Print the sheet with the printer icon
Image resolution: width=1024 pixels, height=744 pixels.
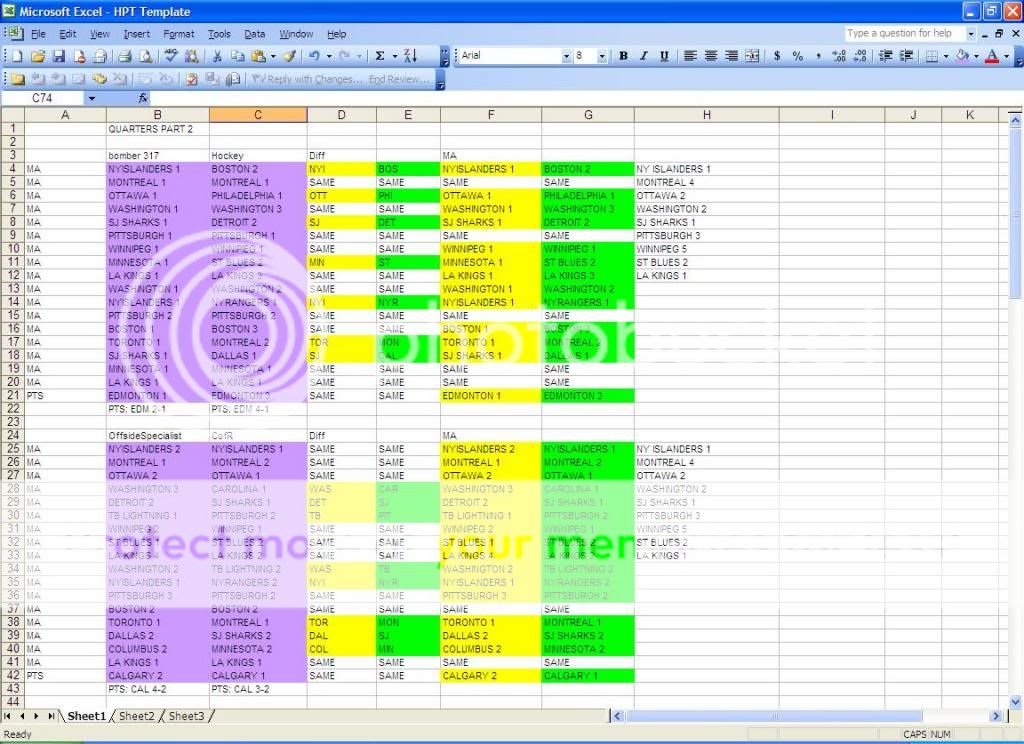click(x=125, y=56)
